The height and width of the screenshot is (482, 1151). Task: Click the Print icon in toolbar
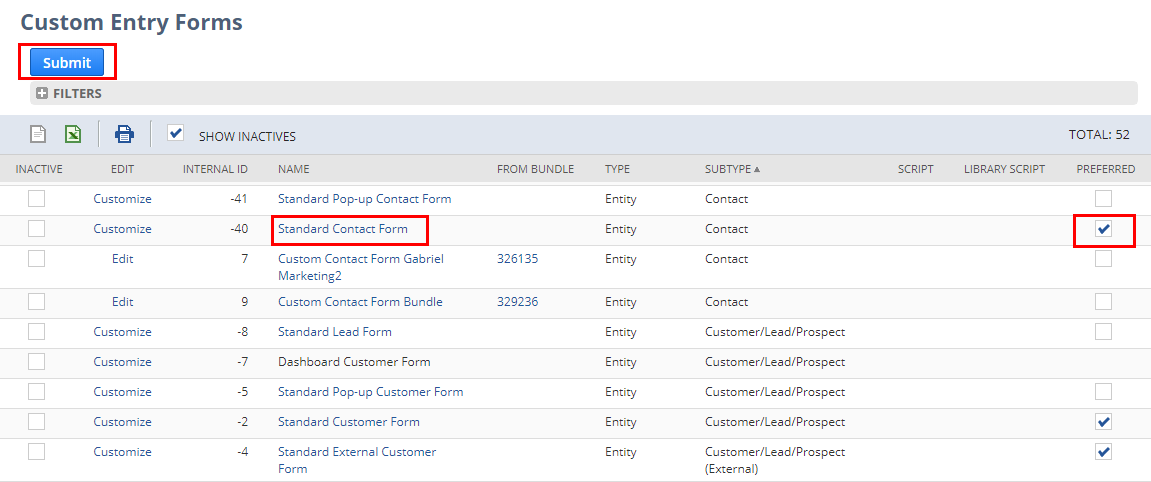(124, 134)
